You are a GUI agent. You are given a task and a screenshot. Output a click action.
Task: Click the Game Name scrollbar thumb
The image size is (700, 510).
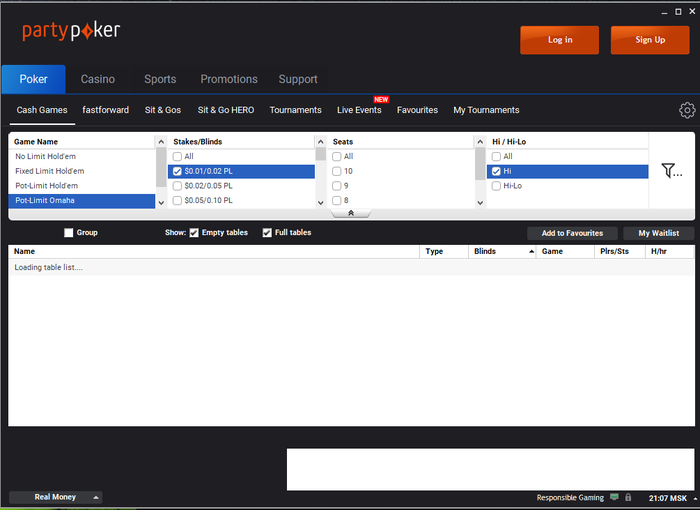161,167
